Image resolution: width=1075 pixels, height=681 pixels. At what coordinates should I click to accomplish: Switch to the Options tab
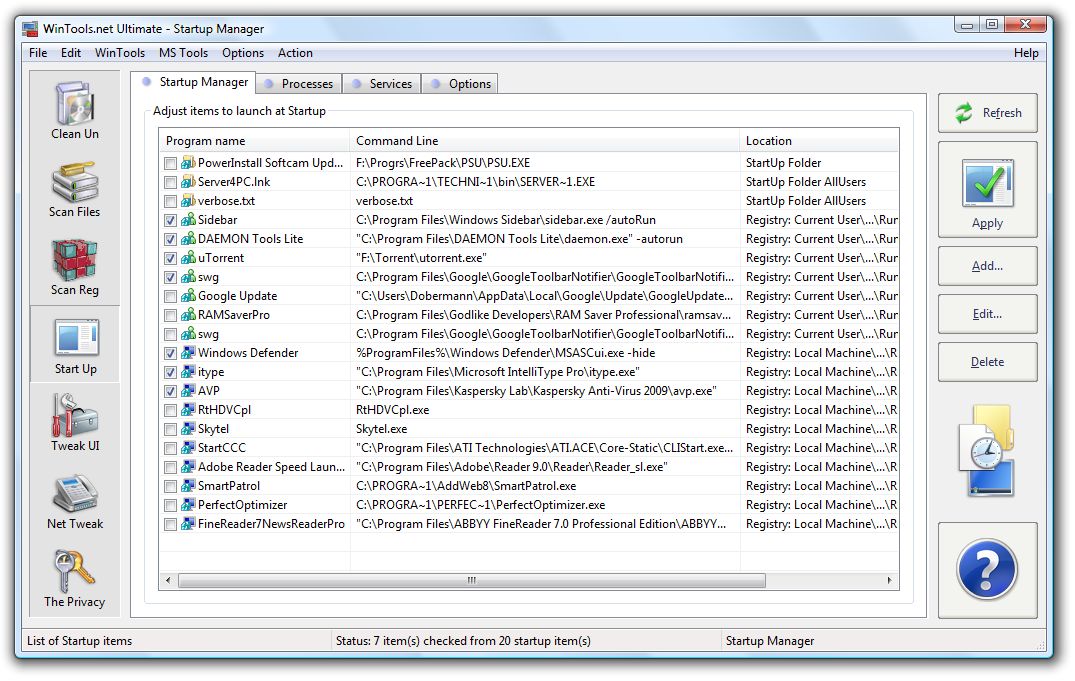tap(460, 84)
